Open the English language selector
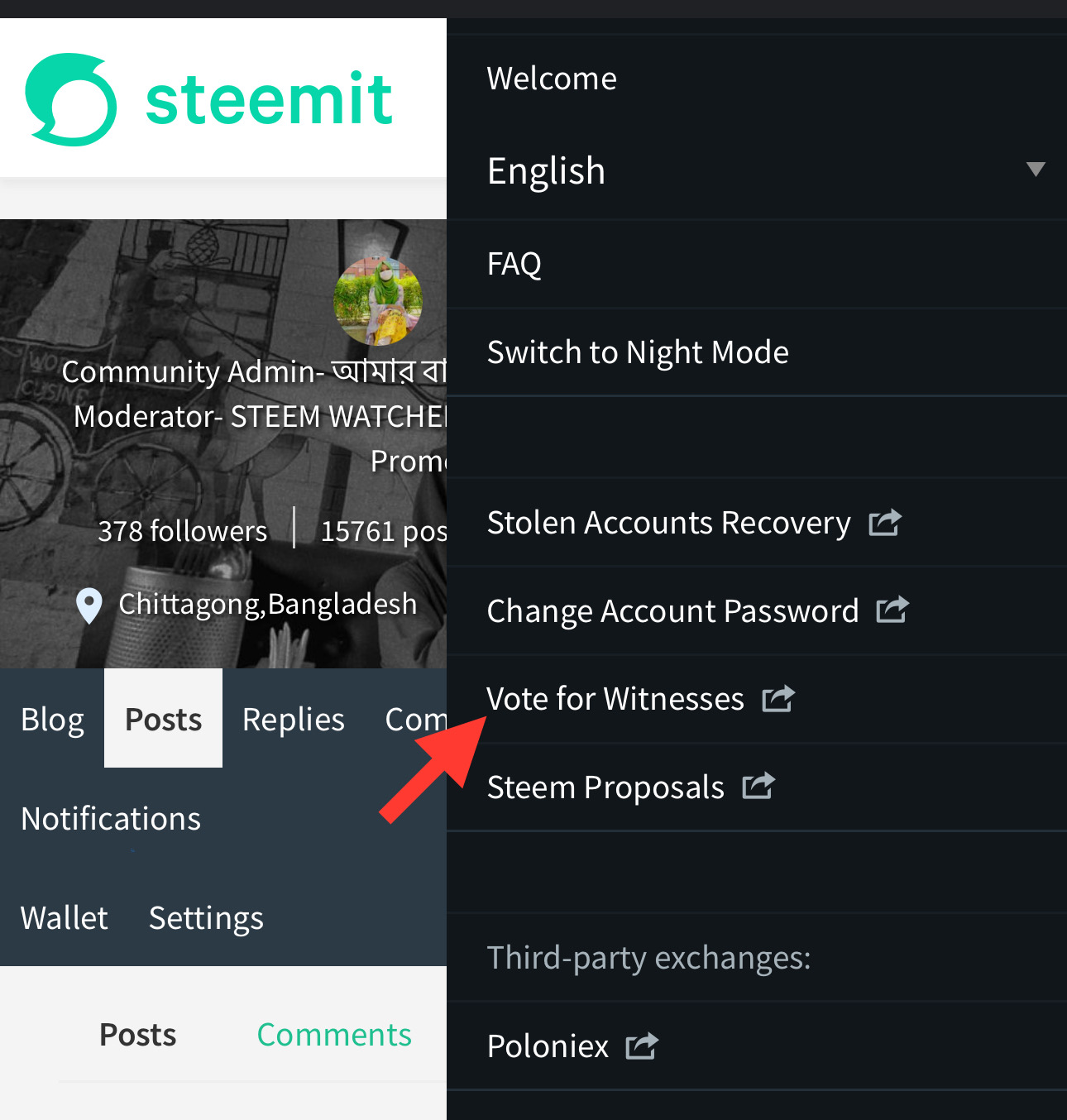1067x1120 pixels. click(547, 171)
